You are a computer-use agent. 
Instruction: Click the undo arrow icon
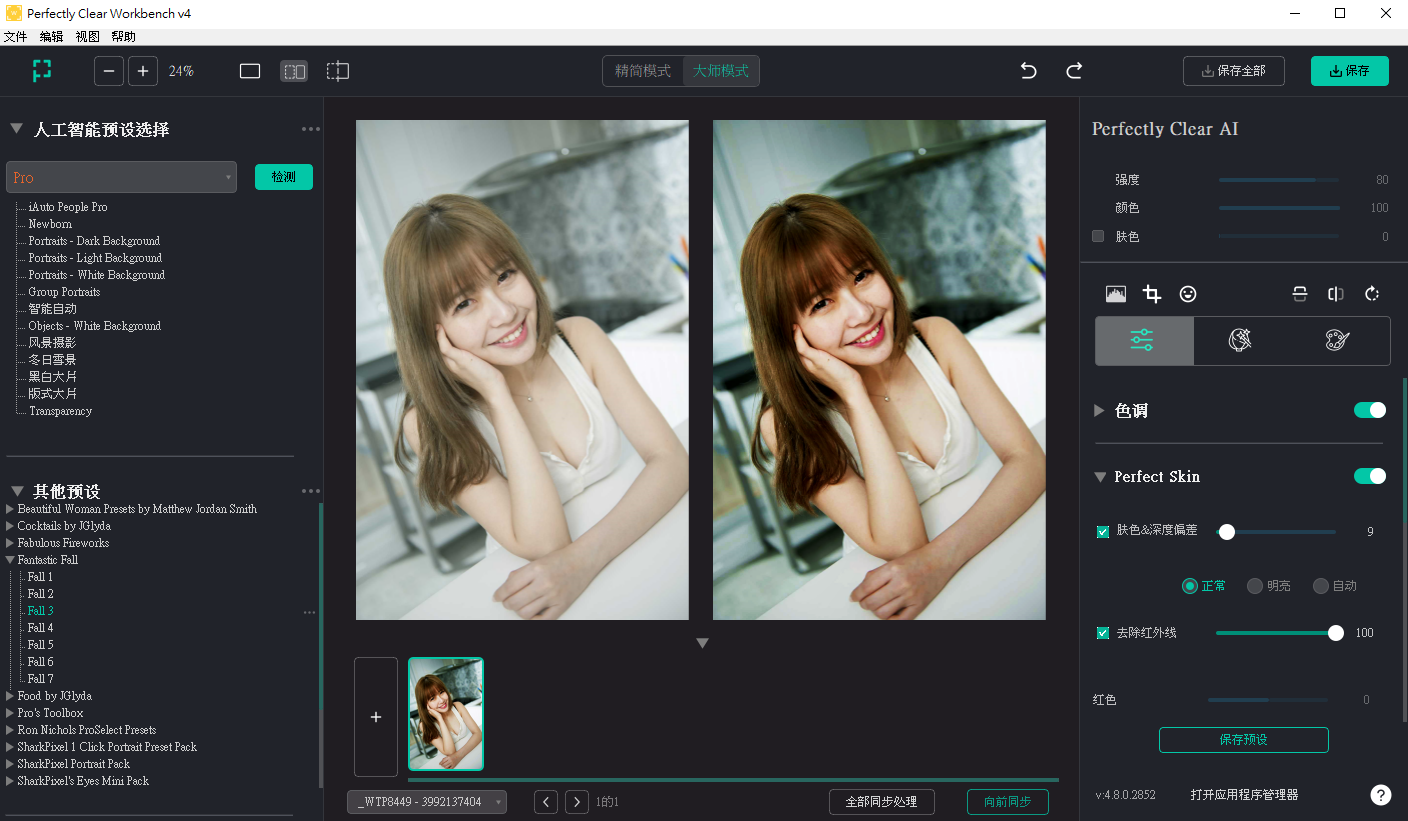(1028, 71)
